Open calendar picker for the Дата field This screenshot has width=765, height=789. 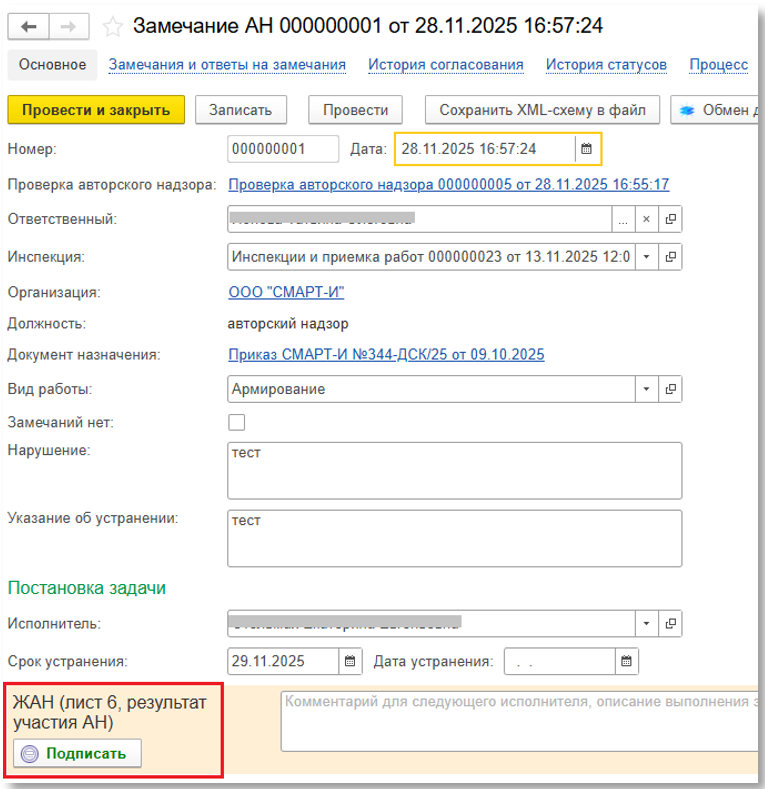[587, 149]
